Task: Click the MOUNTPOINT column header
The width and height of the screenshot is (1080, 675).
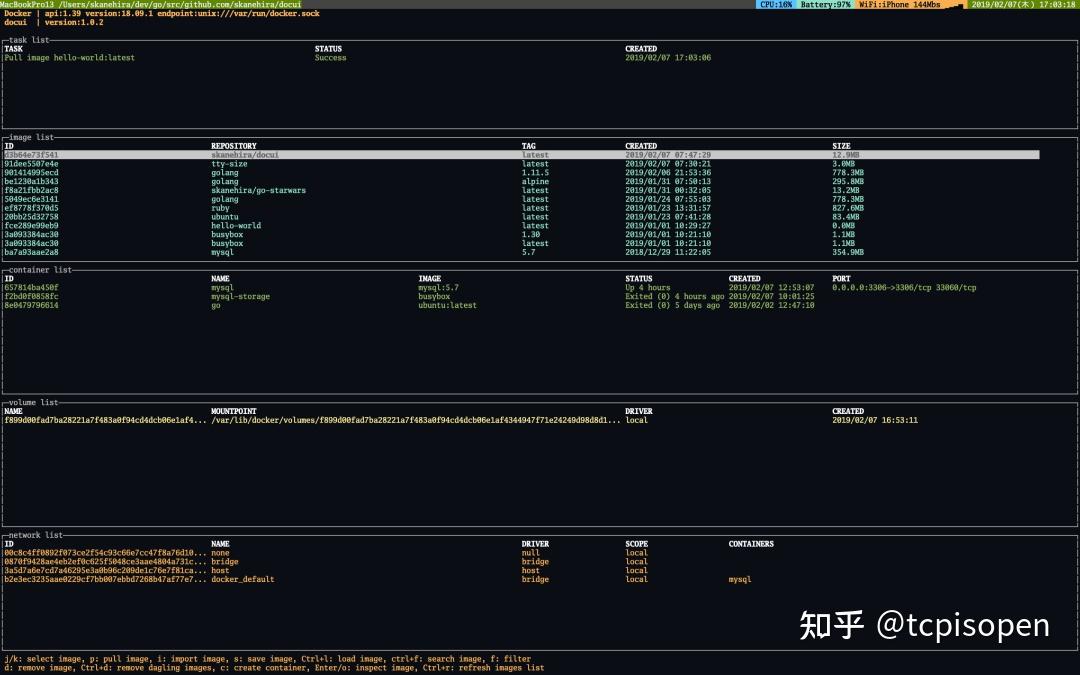Action: tap(233, 411)
